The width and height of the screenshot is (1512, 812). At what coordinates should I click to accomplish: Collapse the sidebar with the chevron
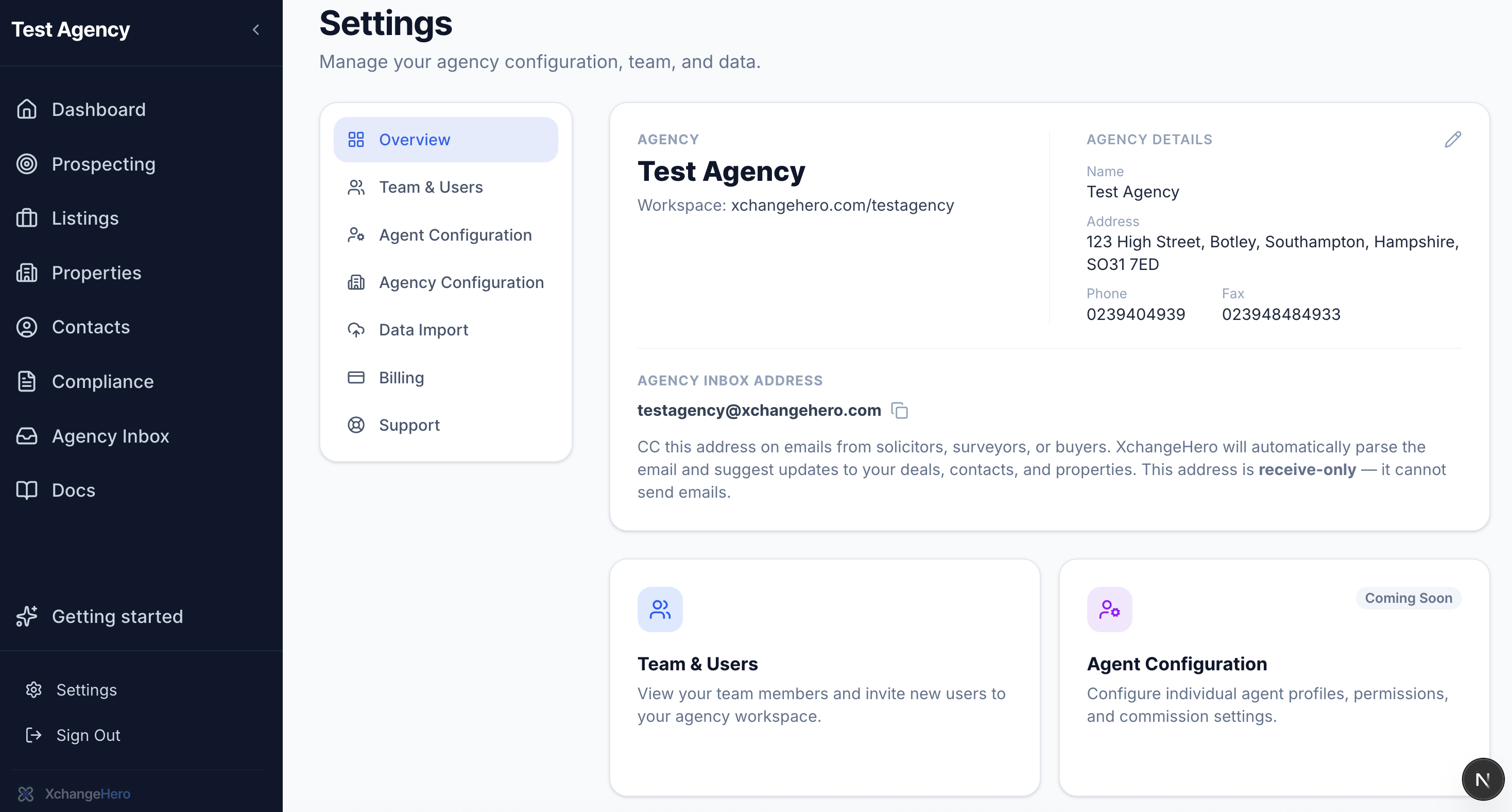(x=256, y=30)
